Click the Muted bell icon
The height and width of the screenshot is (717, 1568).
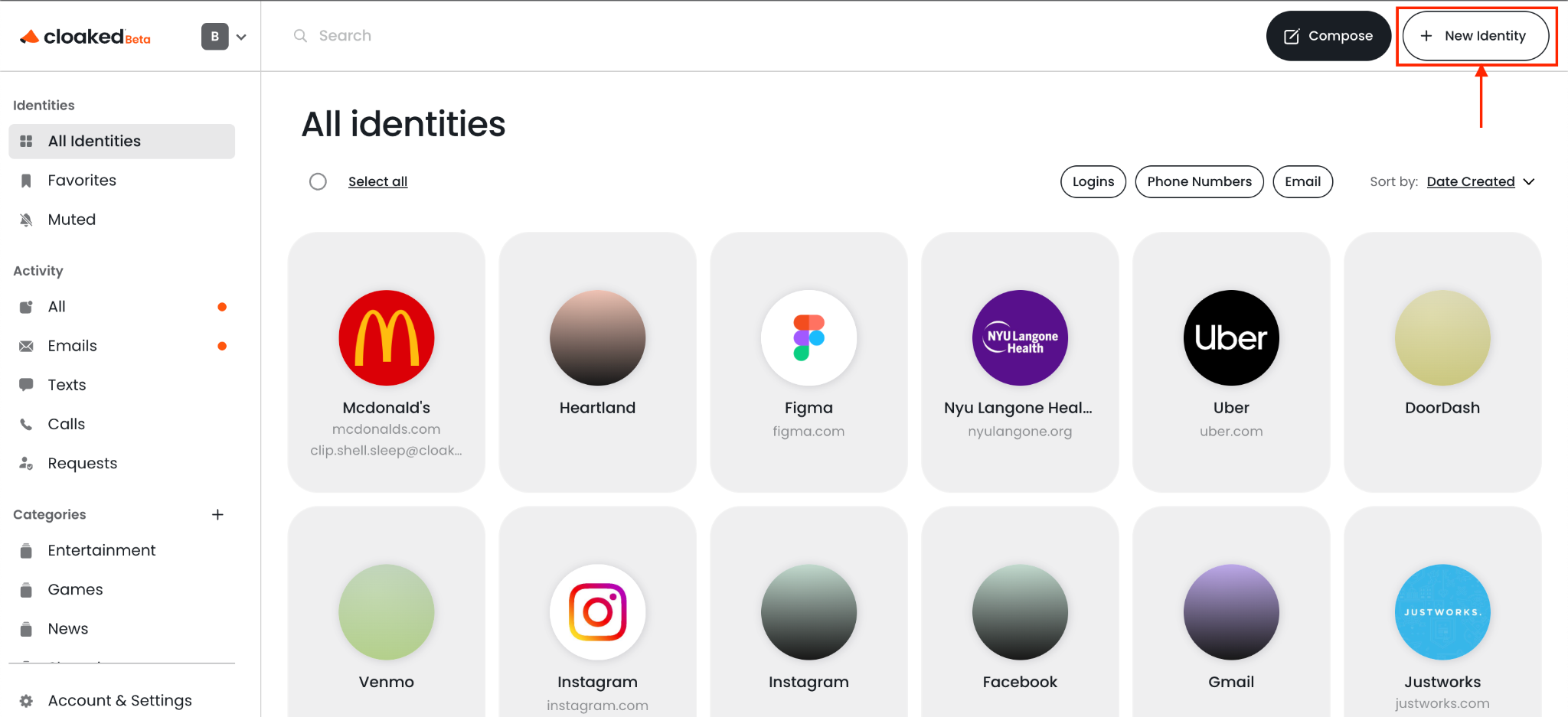(26, 220)
